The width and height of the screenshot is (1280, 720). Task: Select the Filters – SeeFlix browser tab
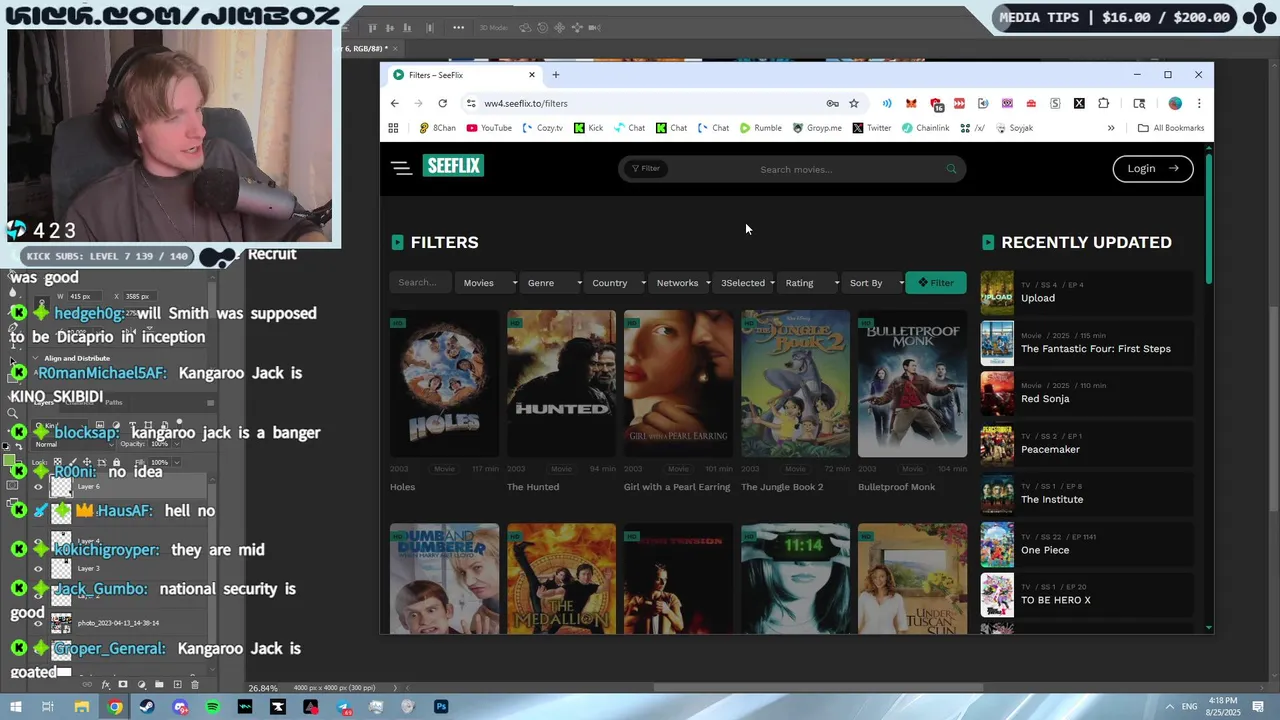(463, 75)
